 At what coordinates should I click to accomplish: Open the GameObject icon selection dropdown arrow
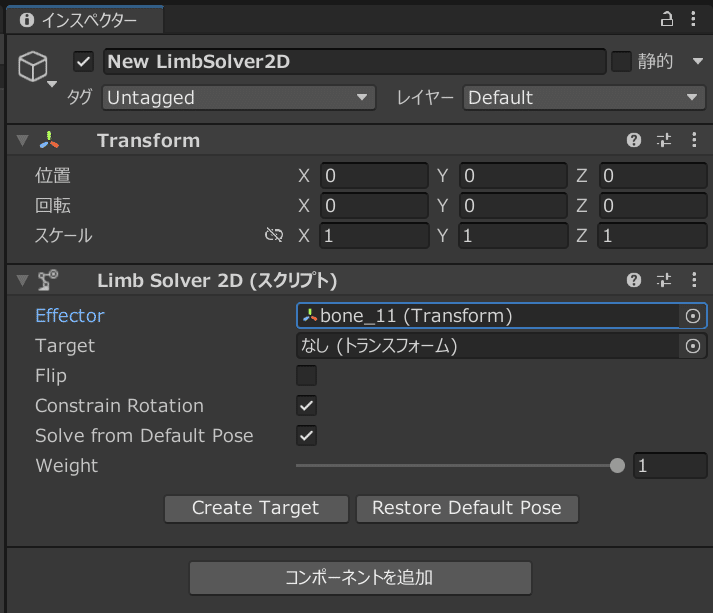[52, 84]
